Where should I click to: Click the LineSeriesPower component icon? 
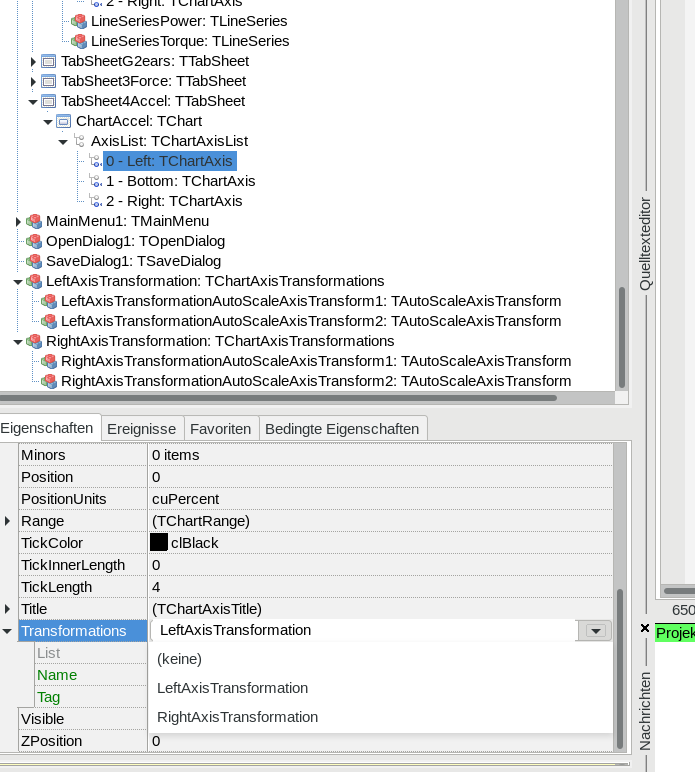click(x=79, y=21)
